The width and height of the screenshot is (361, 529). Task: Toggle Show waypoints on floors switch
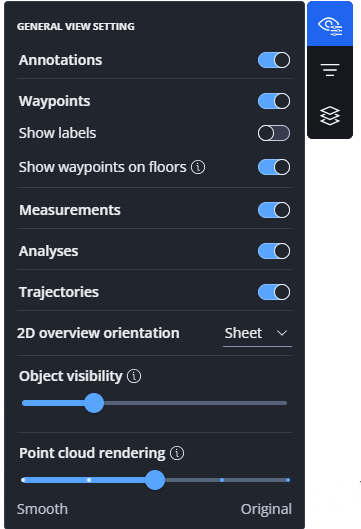274,167
